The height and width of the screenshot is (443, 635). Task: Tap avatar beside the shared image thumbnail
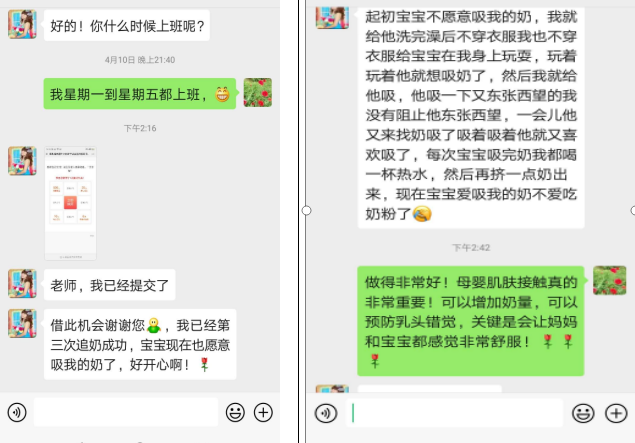[22, 161]
